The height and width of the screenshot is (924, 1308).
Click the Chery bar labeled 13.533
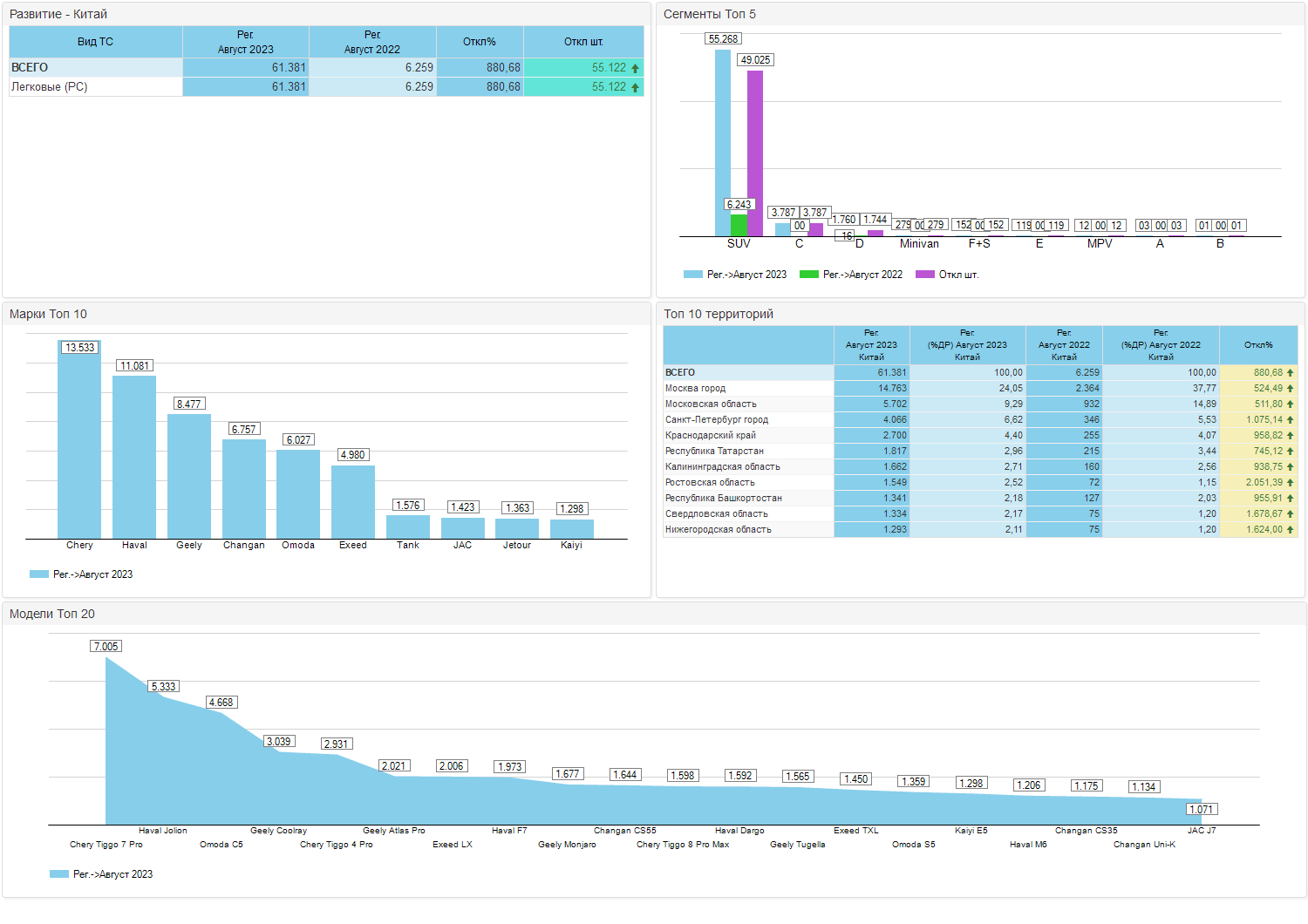click(79, 439)
